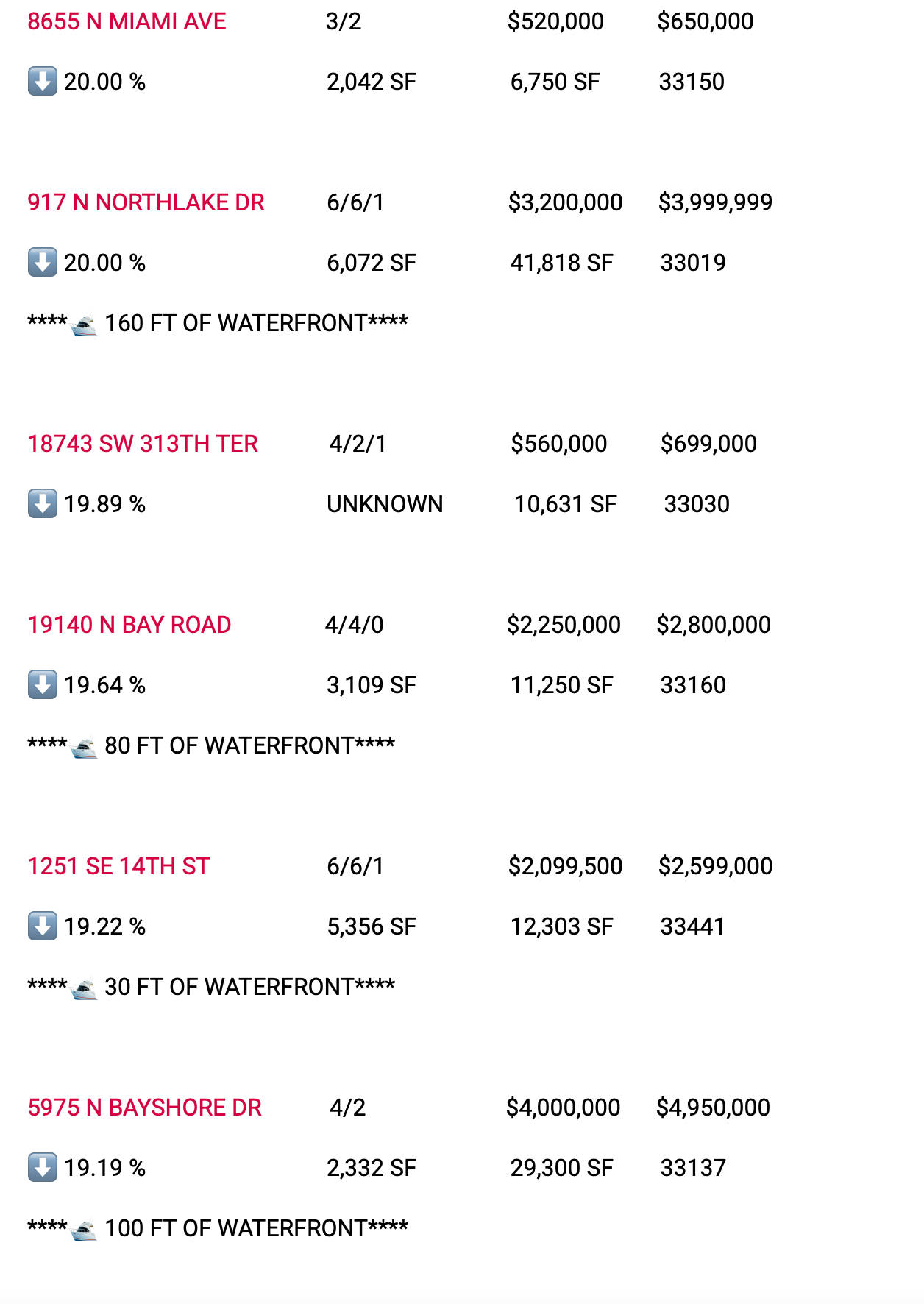
Task: Click the down-arrow icon beside 20.00 % for Miami Ave
Action: point(43,82)
